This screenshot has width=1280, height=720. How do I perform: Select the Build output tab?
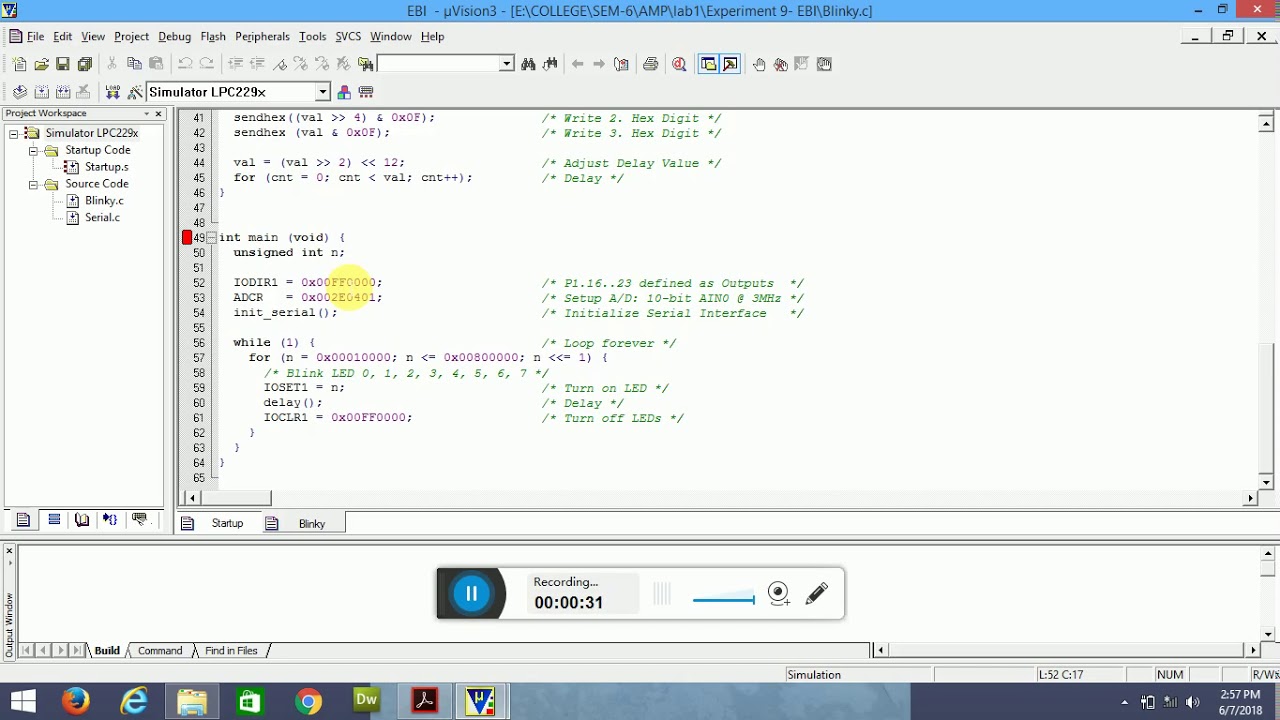coord(106,651)
